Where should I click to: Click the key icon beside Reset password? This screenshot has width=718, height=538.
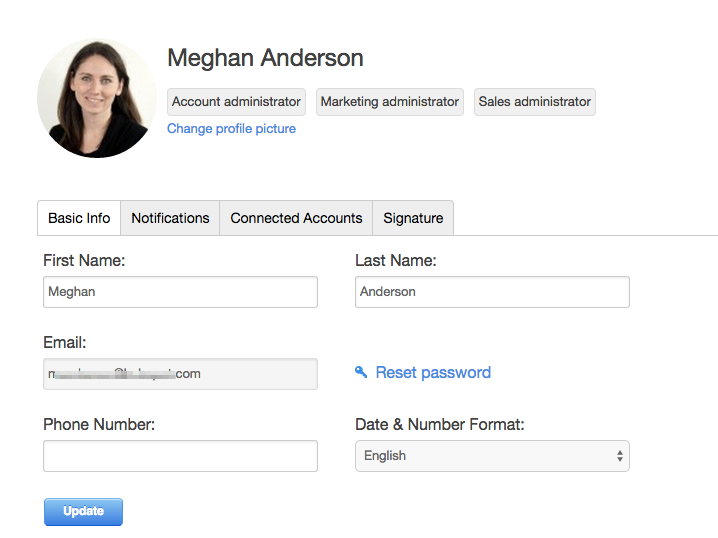coord(361,372)
